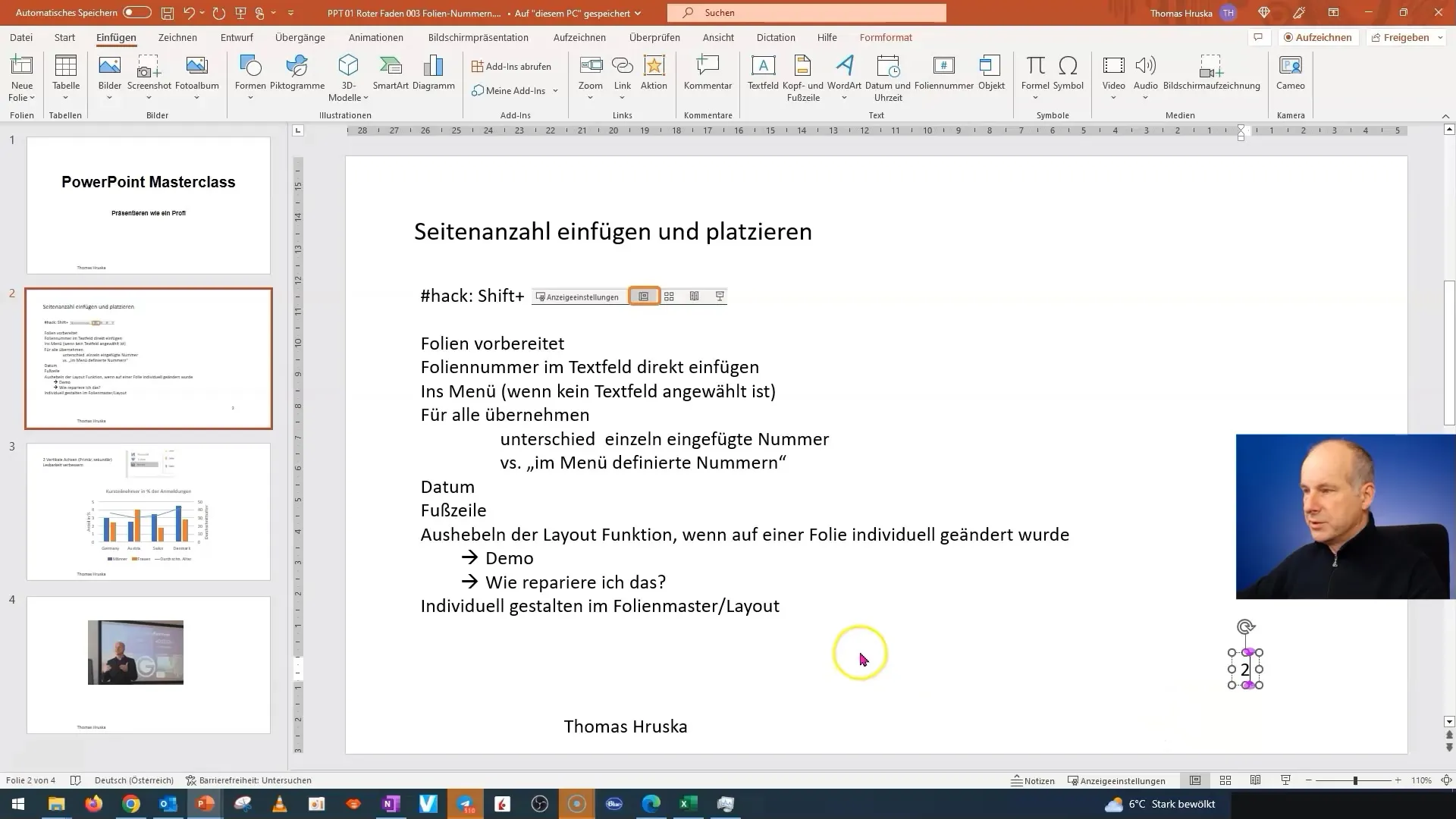Insert the Foliennummer

tap(944, 73)
